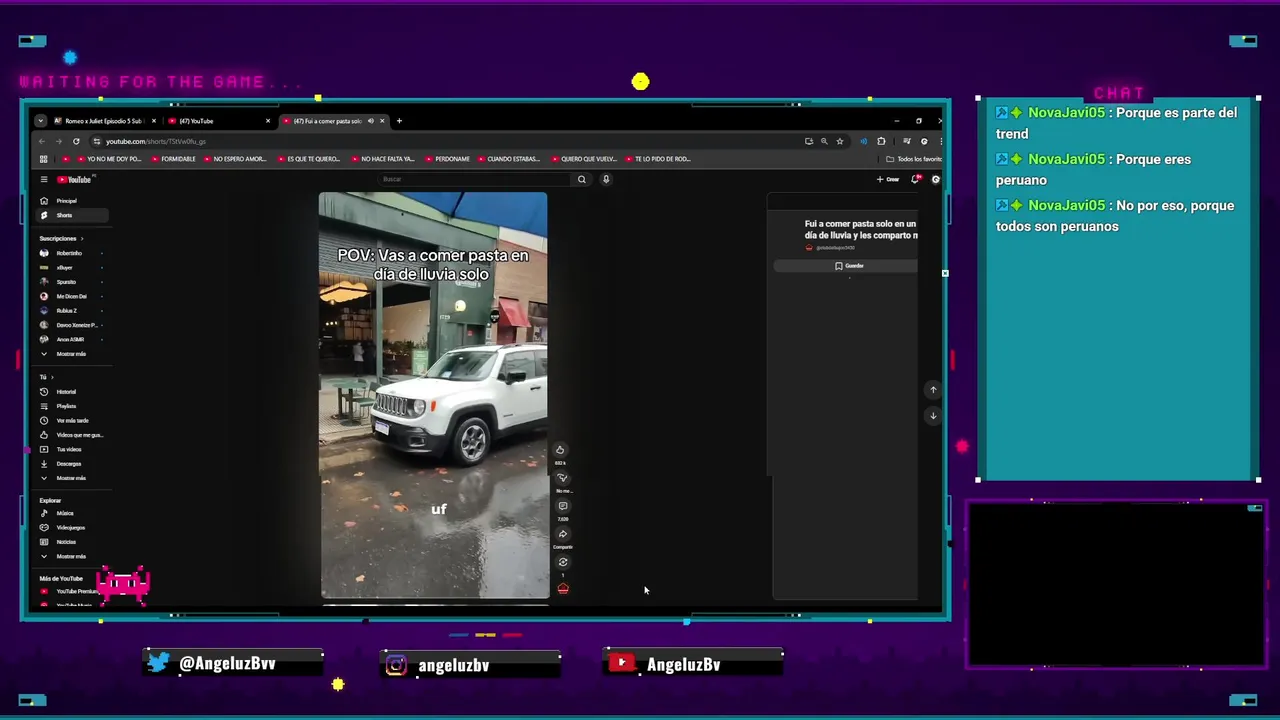Like the short with thumbs-up button

[x=560, y=450]
